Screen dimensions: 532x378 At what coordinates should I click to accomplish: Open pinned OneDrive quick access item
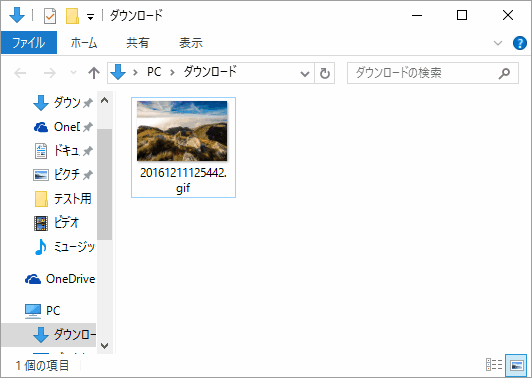(63, 127)
